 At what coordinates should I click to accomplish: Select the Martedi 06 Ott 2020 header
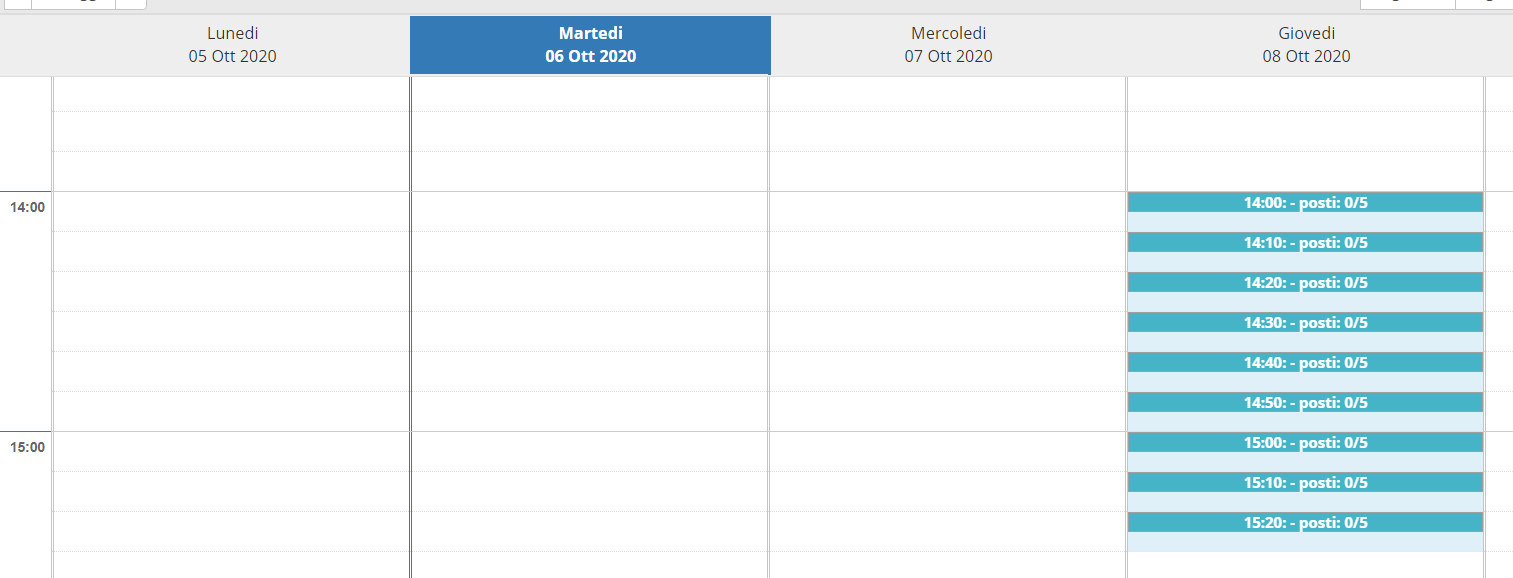pyautogui.click(x=590, y=45)
